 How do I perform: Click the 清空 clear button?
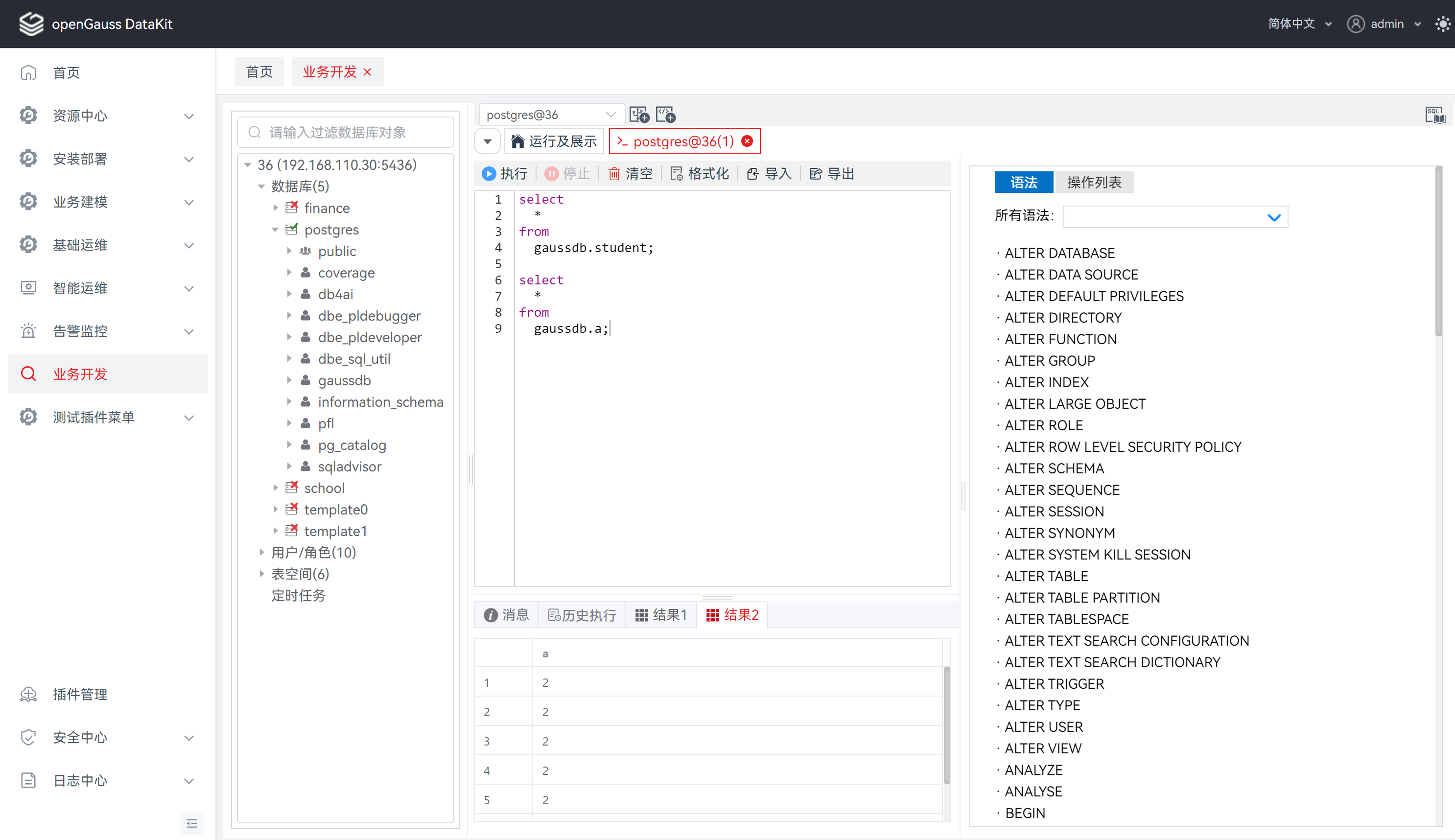(631, 174)
